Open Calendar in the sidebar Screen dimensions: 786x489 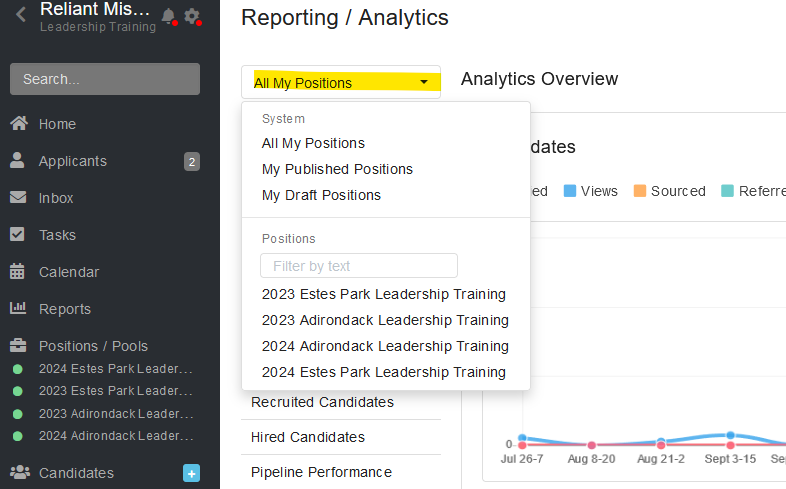[x=68, y=272]
